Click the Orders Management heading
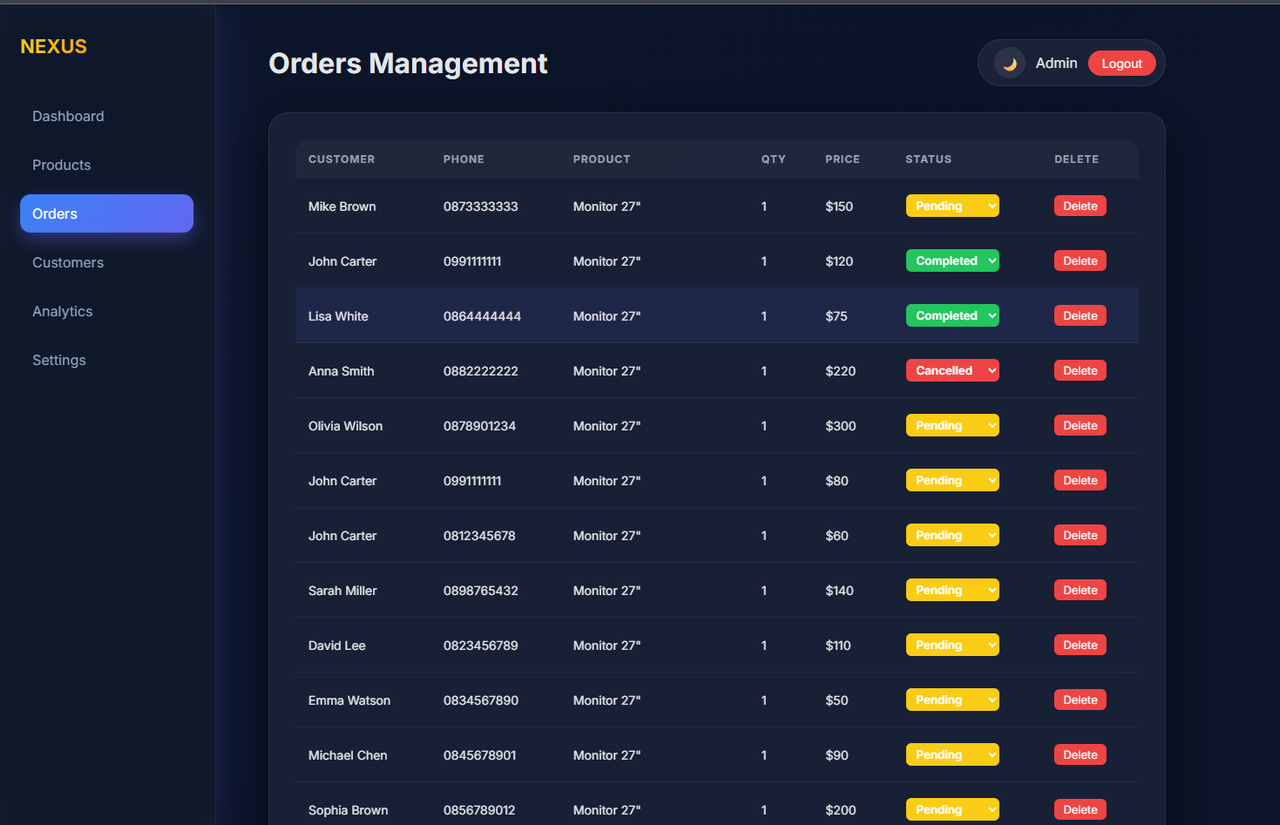Image resolution: width=1280 pixels, height=825 pixels. coord(408,63)
